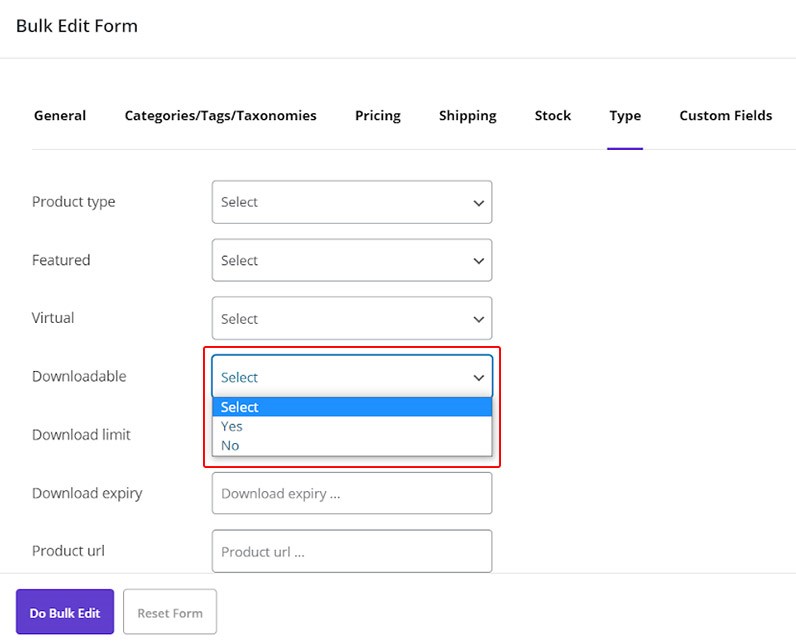Click the Reset Form button
This screenshot has width=796, height=642.
(x=170, y=613)
